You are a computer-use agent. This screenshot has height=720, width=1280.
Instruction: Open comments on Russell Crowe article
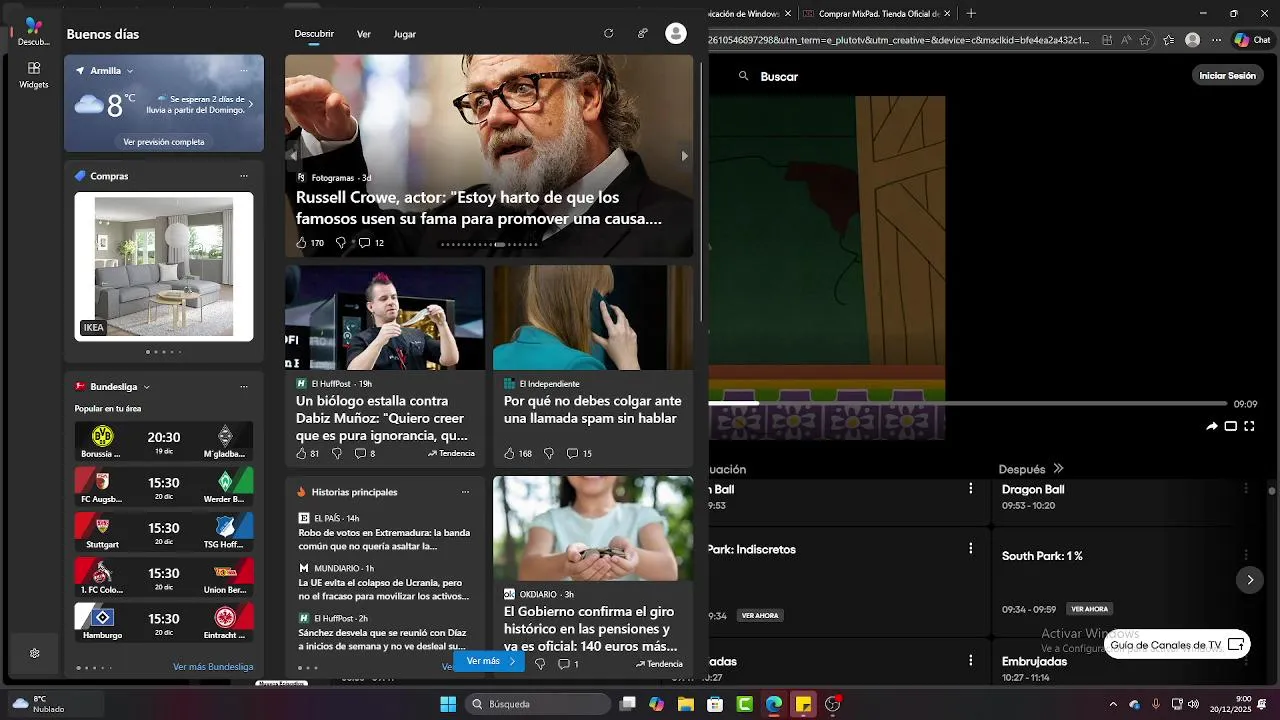(x=371, y=243)
